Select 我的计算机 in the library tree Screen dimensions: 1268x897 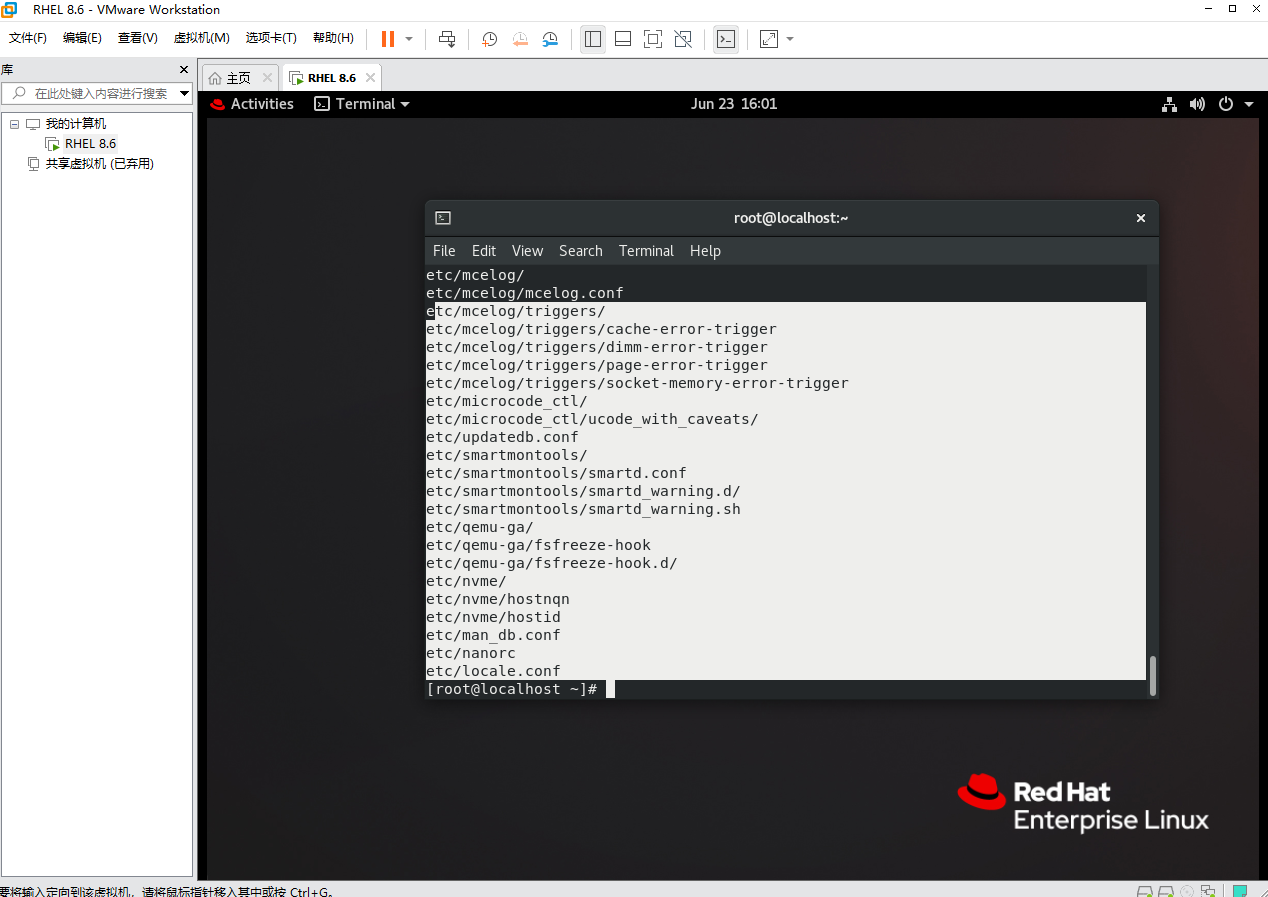click(76, 124)
